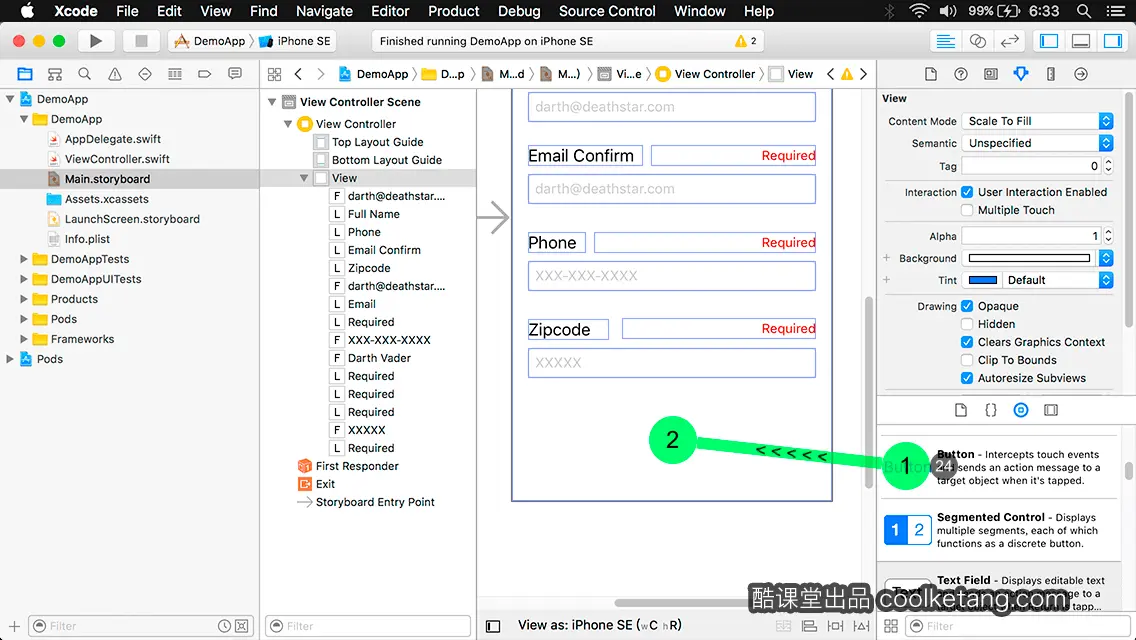This screenshot has height=640, width=1136.
Task: Open the Debug navigator
Action: (x=175, y=74)
